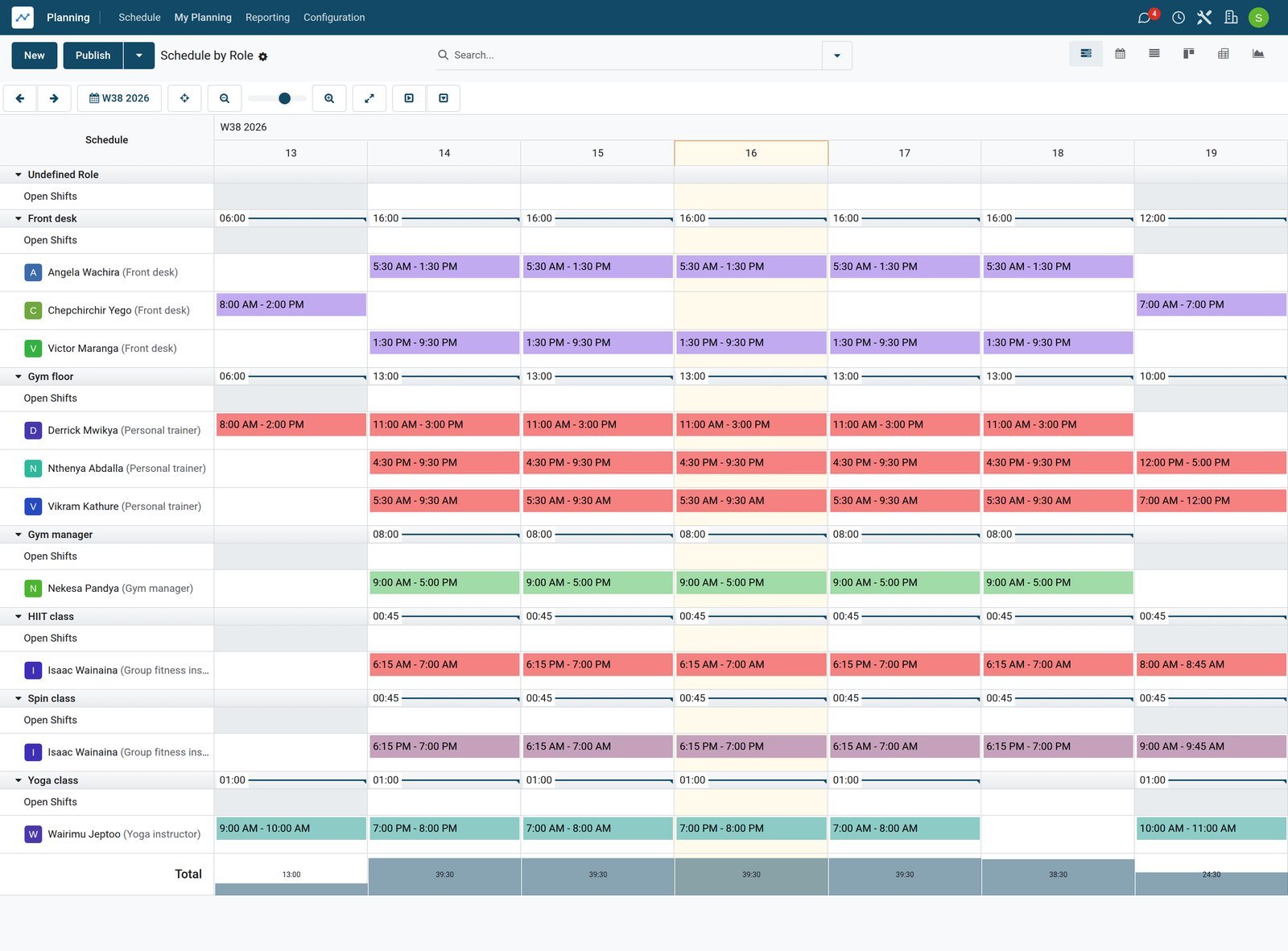
Task: Click the 38:30 total for day 18
Action: [x=1058, y=875]
